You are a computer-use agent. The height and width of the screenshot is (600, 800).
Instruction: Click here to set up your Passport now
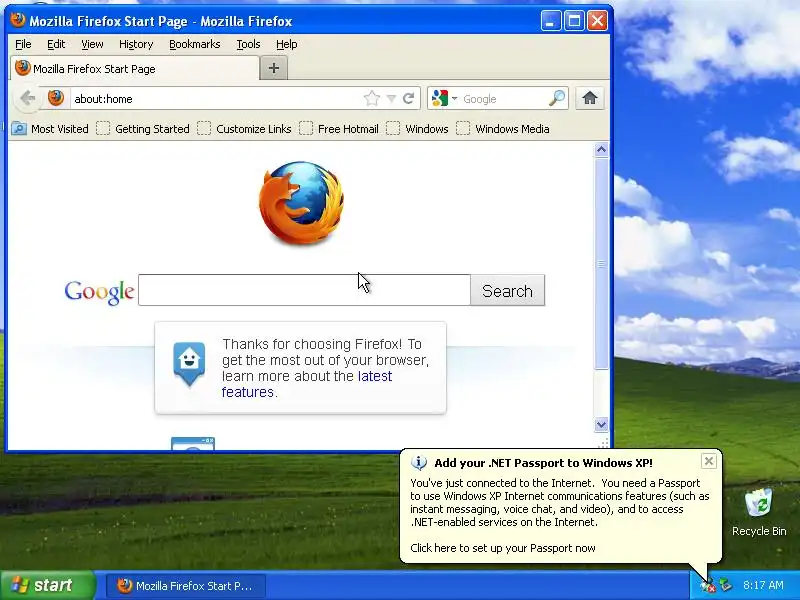point(503,548)
